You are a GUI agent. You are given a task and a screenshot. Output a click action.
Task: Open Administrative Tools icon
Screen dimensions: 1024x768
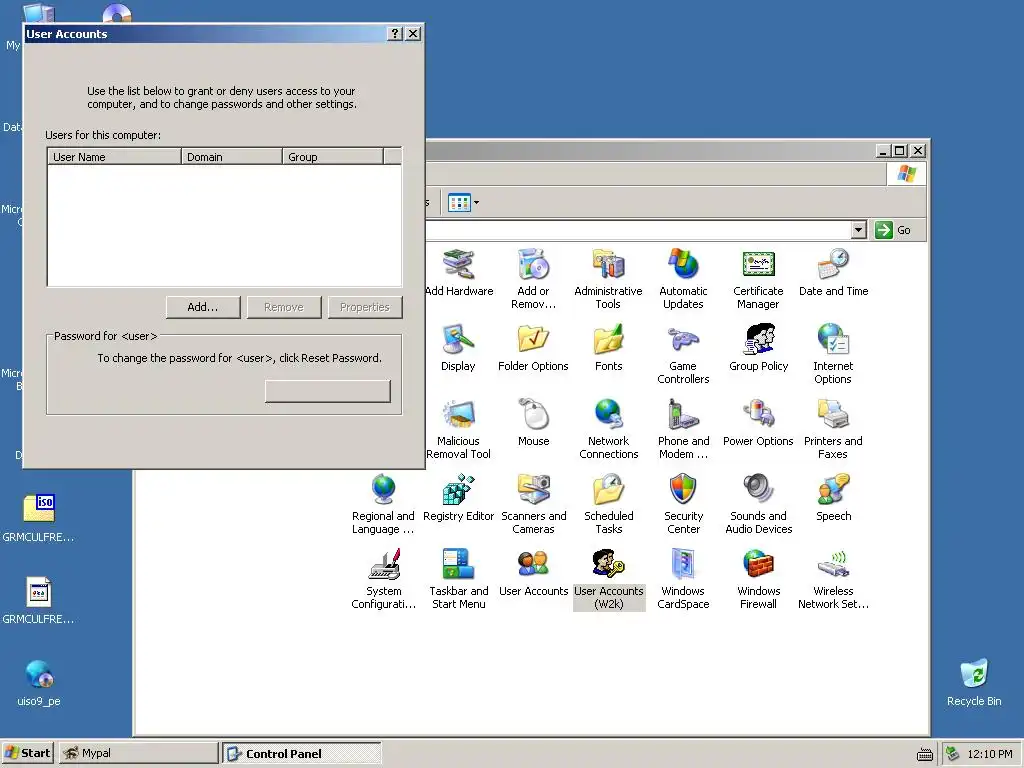609,264
